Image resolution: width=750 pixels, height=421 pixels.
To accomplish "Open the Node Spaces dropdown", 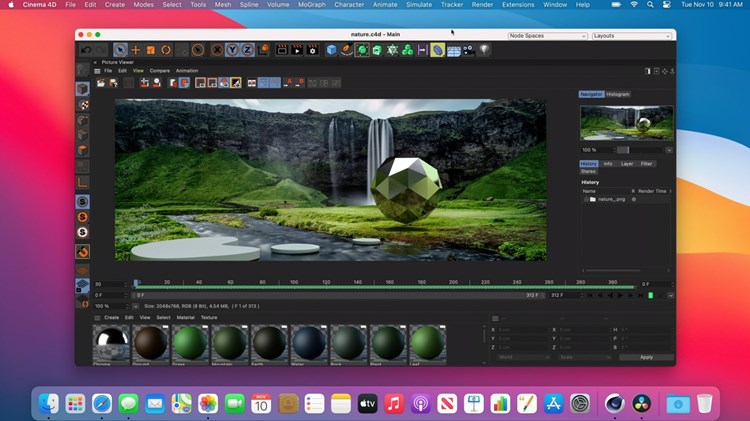I will (x=547, y=36).
